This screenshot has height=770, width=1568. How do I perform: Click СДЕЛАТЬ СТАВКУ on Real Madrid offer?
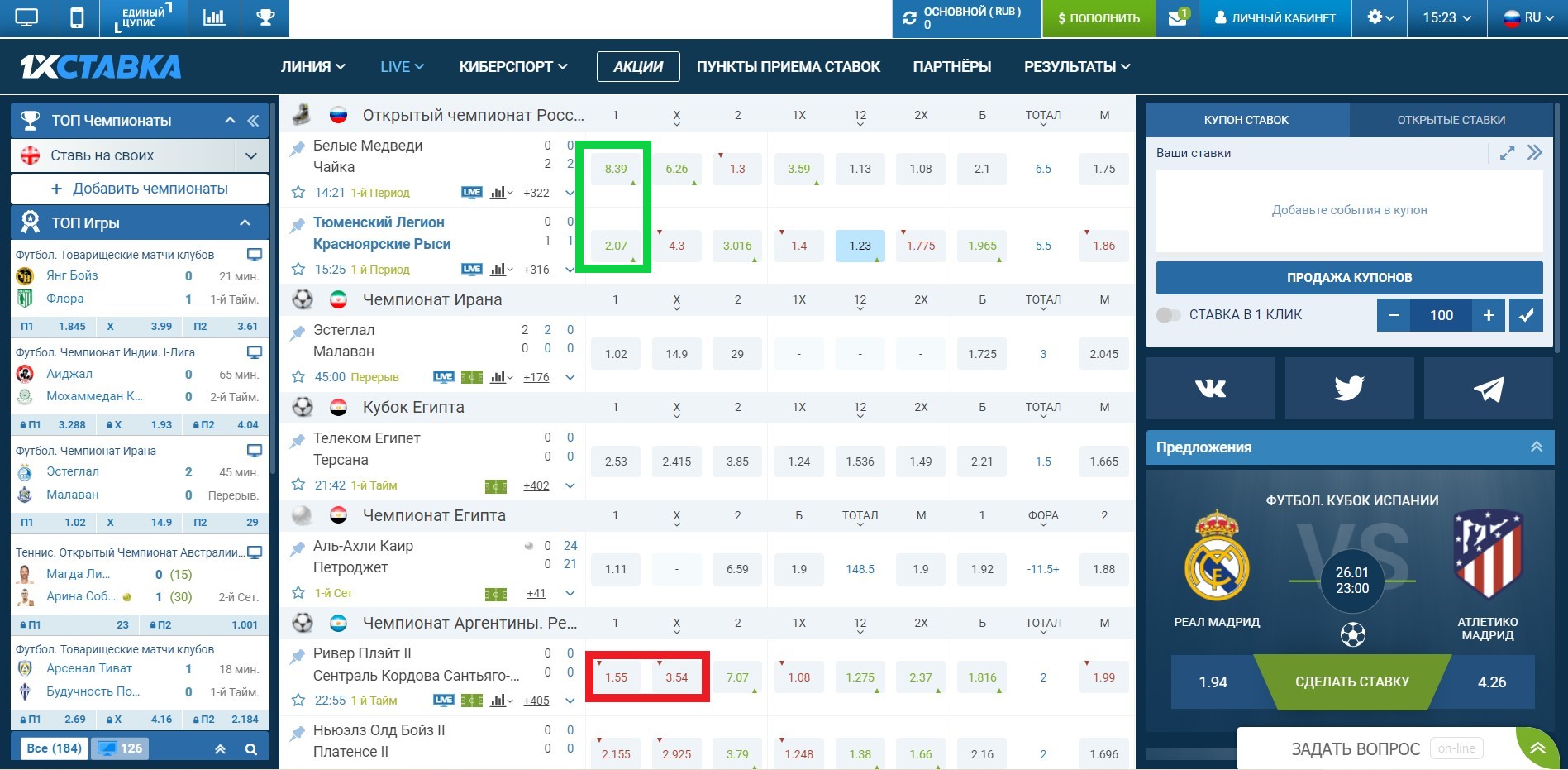1352,682
